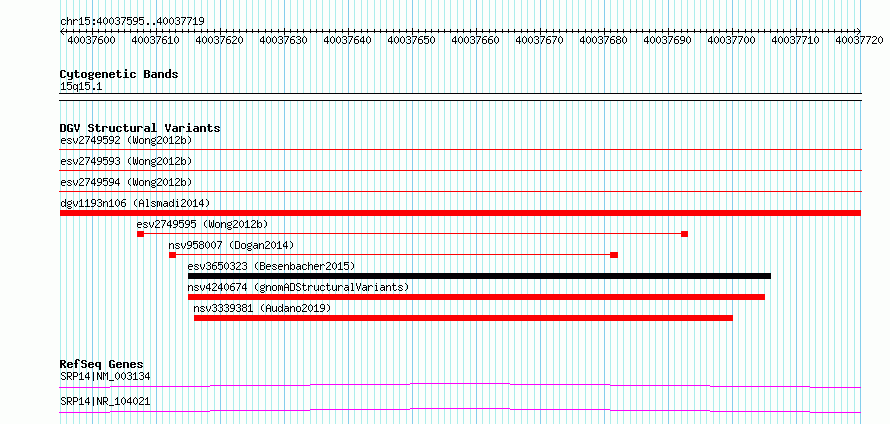Viewport: 890px width, 424px height.
Task: Click ruler tick label 40037610
Action: coord(156,40)
